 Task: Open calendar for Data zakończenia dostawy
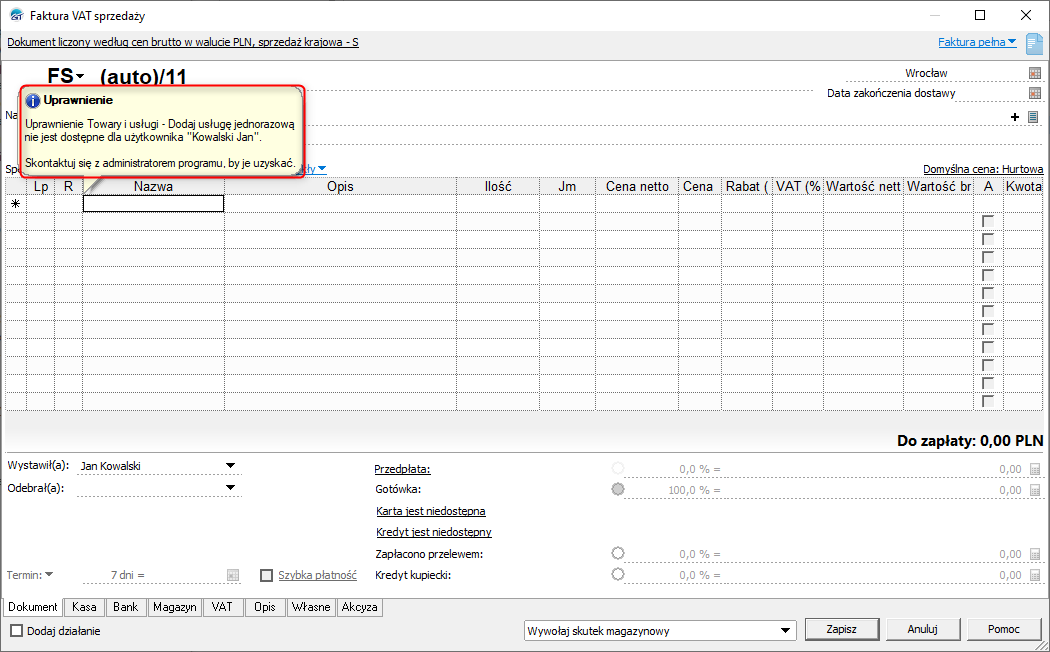point(1035,93)
